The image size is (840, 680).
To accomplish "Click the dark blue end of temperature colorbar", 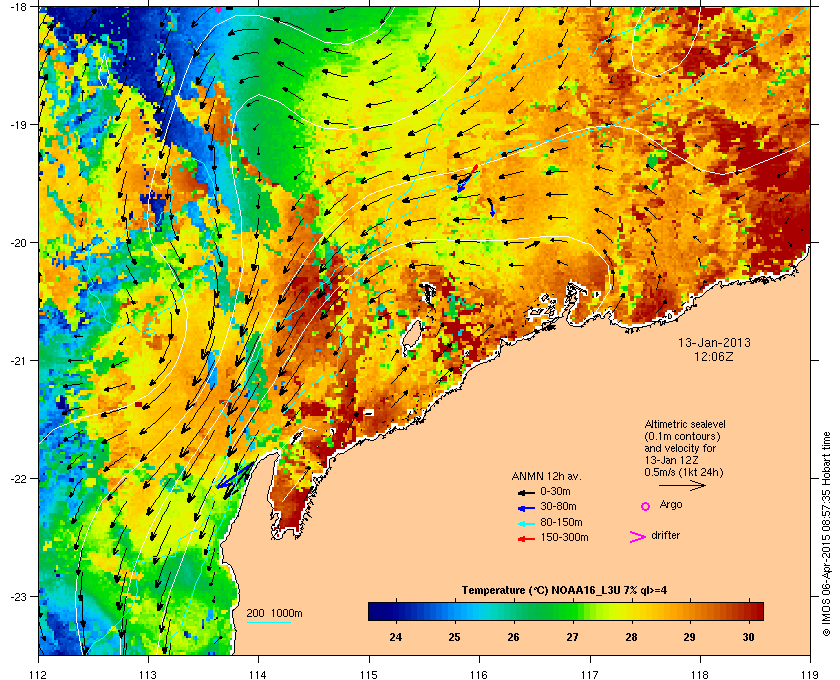I will click(x=376, y=611).
